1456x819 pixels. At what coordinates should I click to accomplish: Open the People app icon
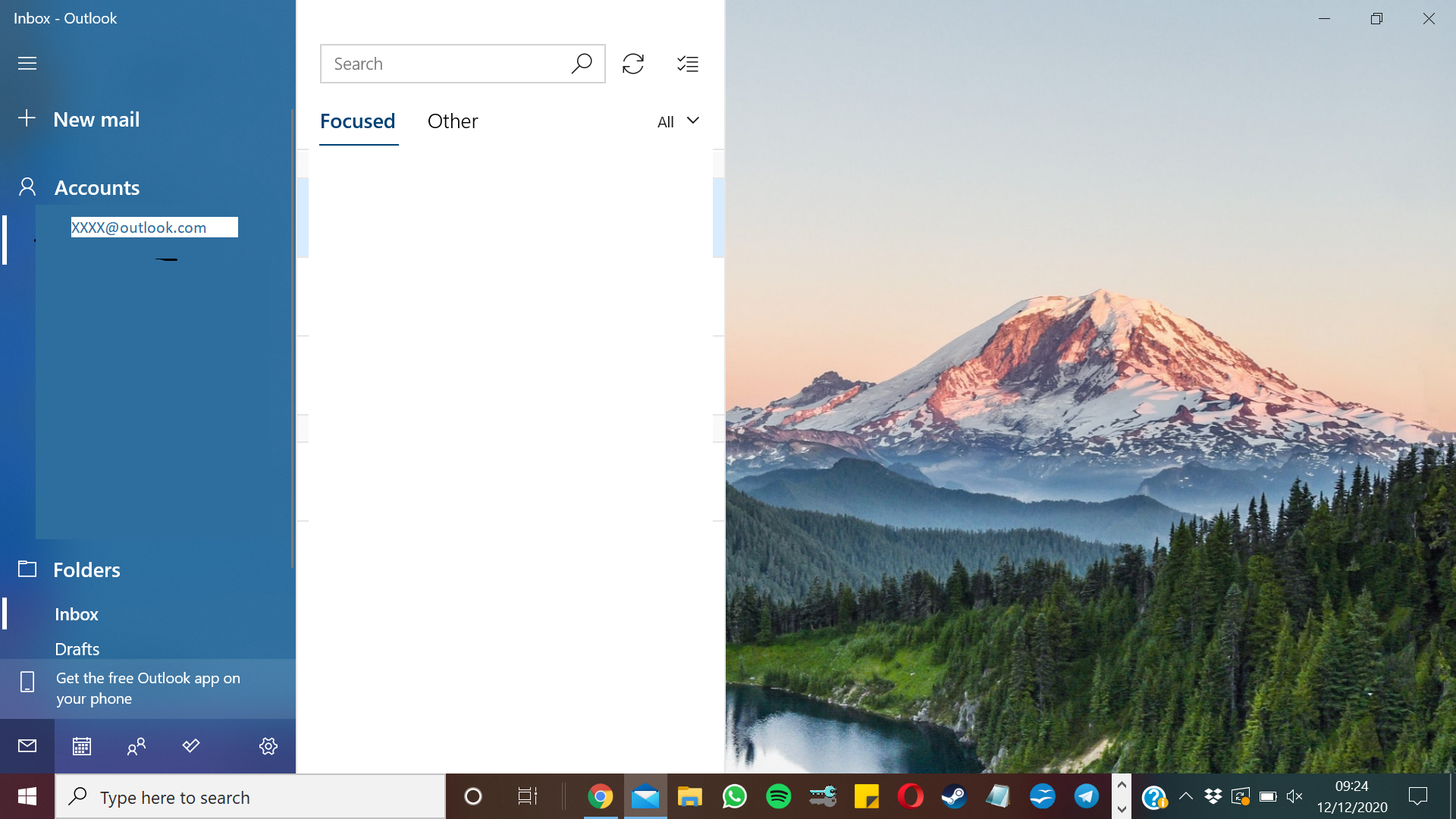[x=136, y=745]
